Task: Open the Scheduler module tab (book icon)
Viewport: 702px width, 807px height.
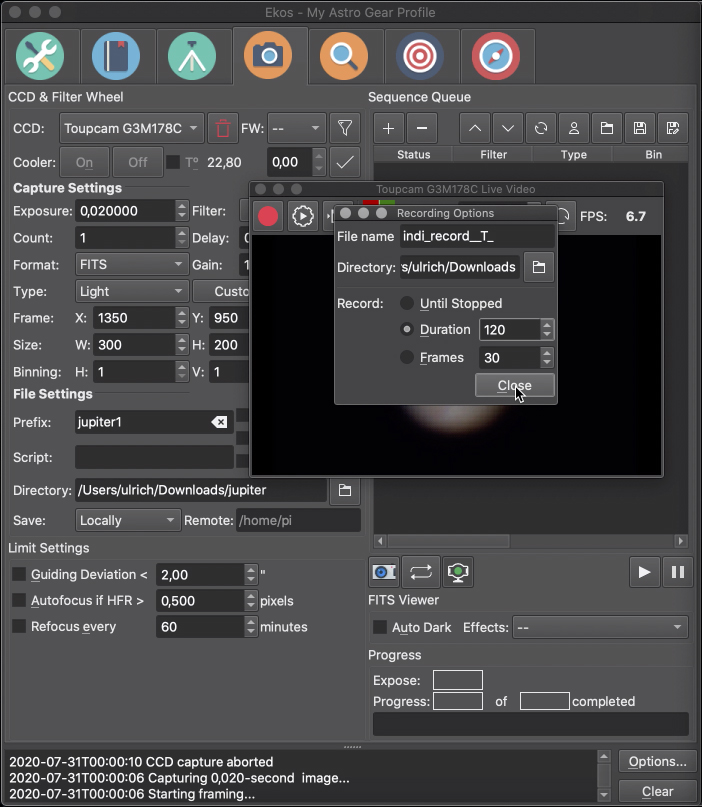Action: click(x=116, y=56)
